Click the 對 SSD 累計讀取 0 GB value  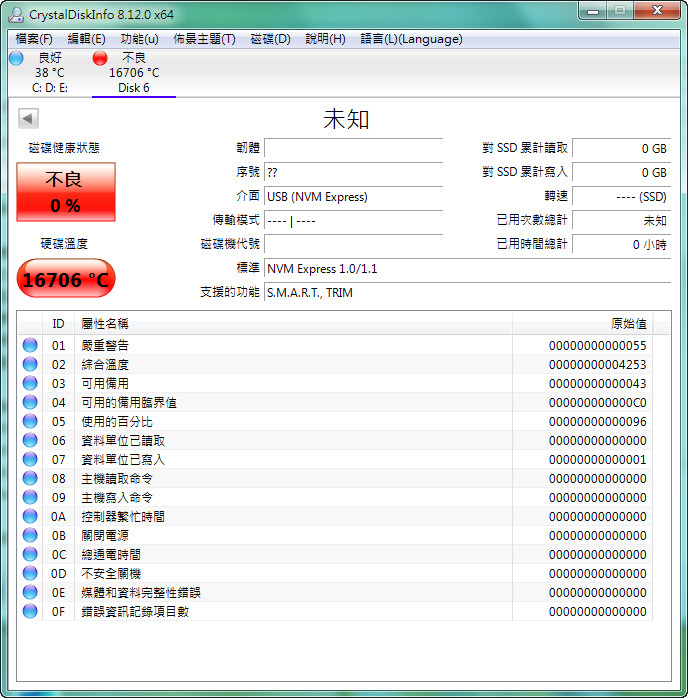621,148
